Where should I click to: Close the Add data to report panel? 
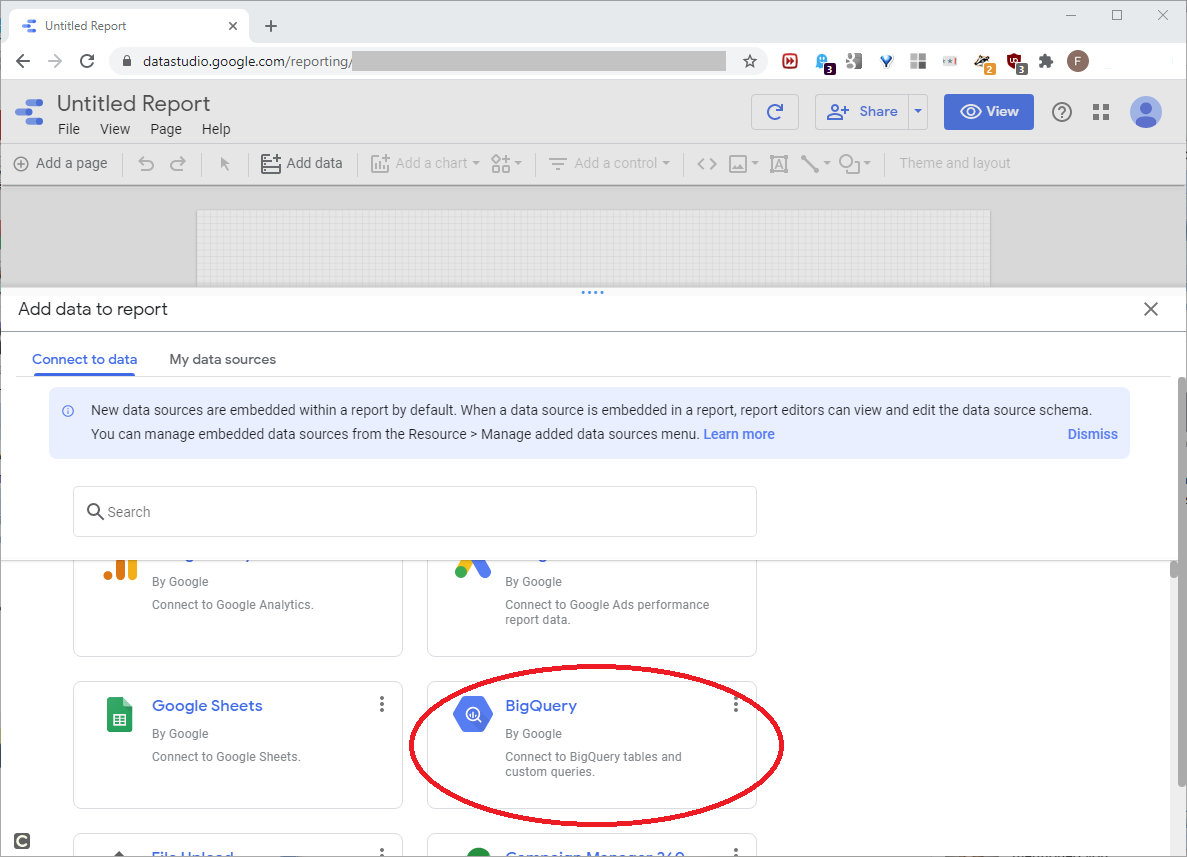[1151, 309]
